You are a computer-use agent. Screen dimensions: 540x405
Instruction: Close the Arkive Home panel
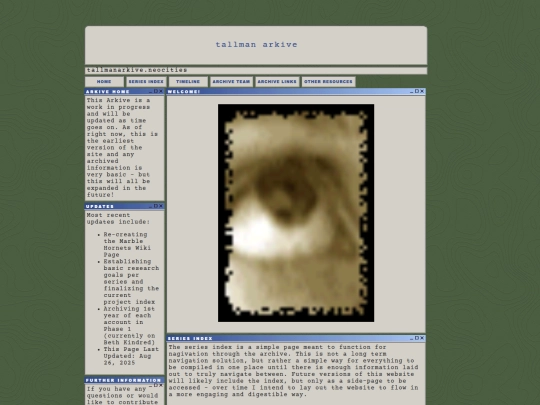[x=161, y=91]
